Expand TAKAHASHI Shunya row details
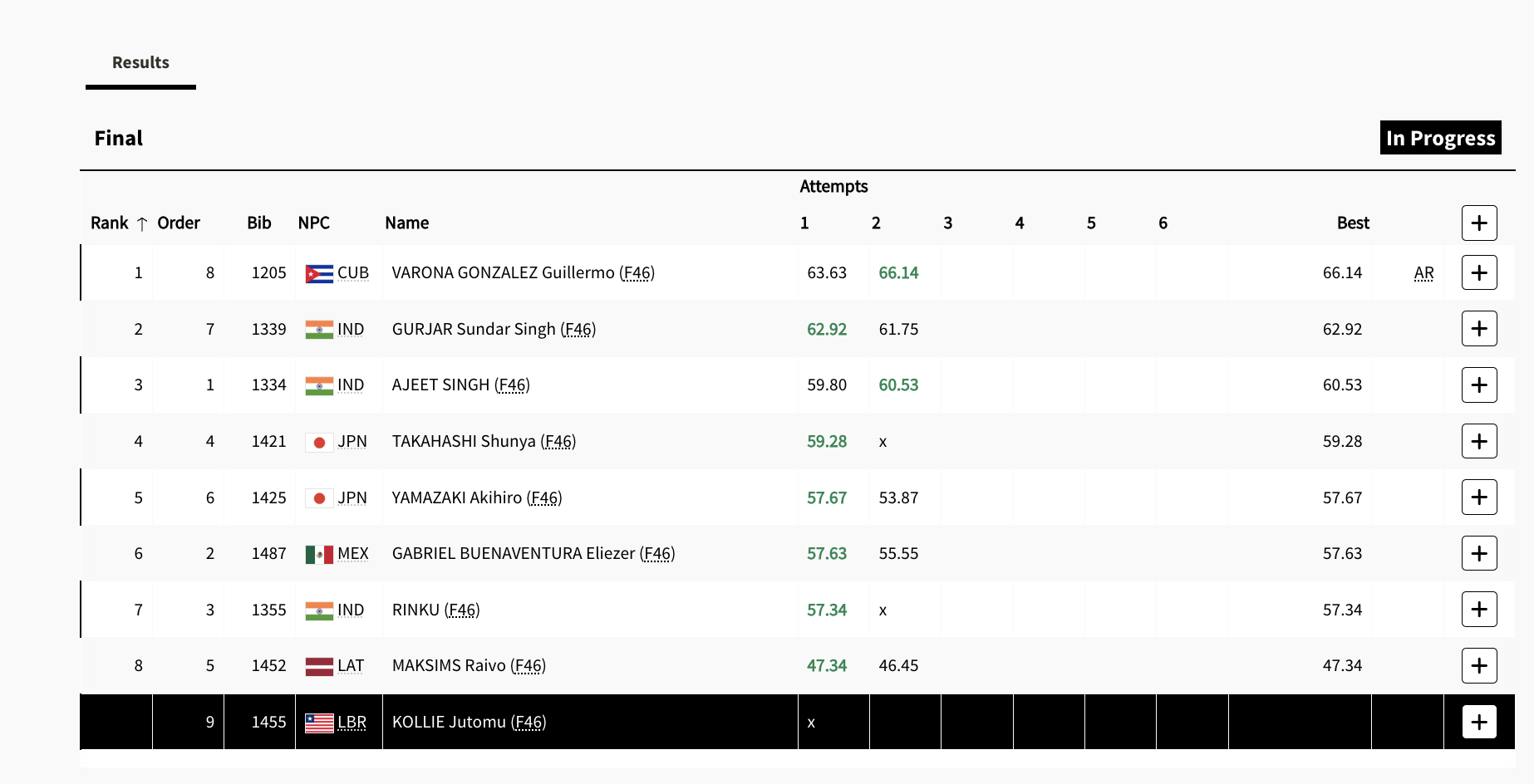Image resolution: width=1534 pixels, height=784 pixels. pyautogui.click(x=1478, y=441)
